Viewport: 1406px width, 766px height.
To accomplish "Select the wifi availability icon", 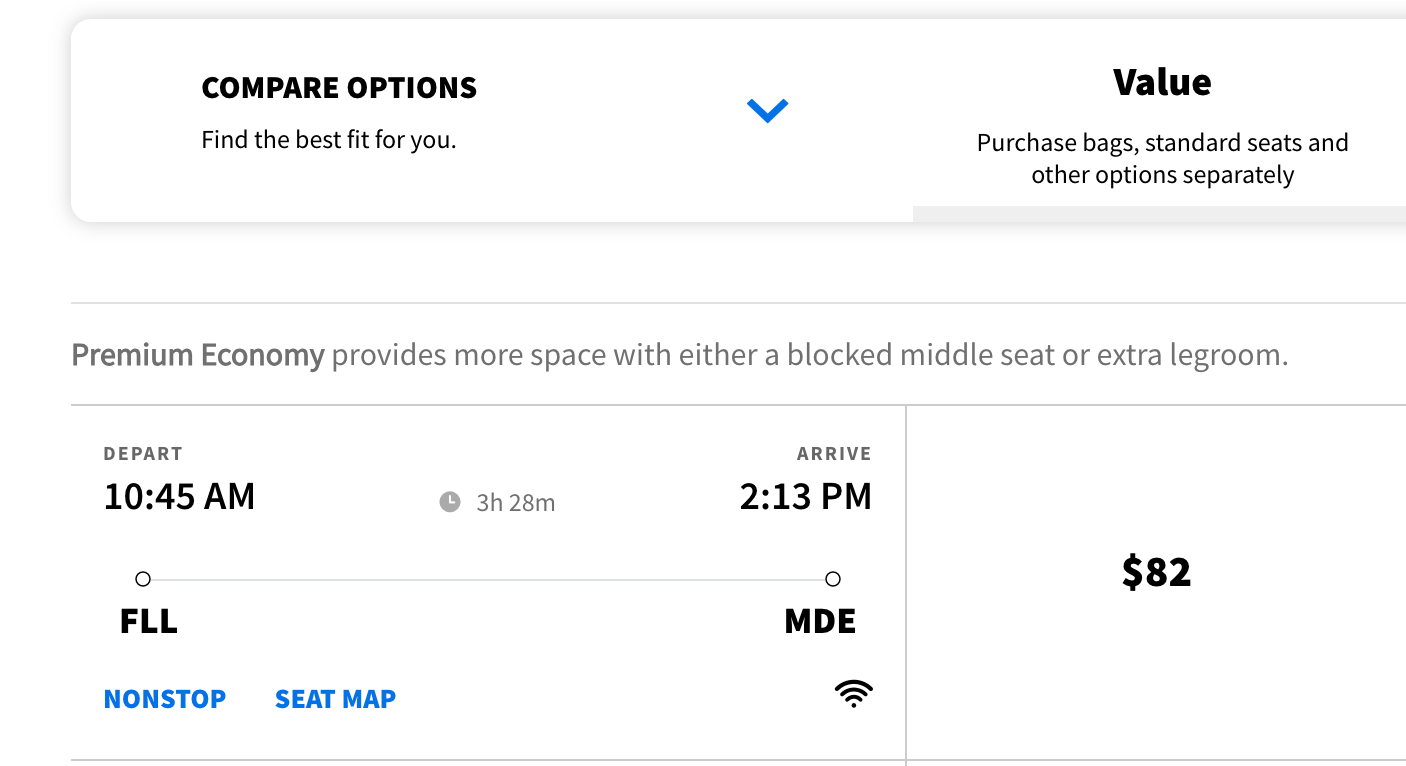I will click(852, 692).
